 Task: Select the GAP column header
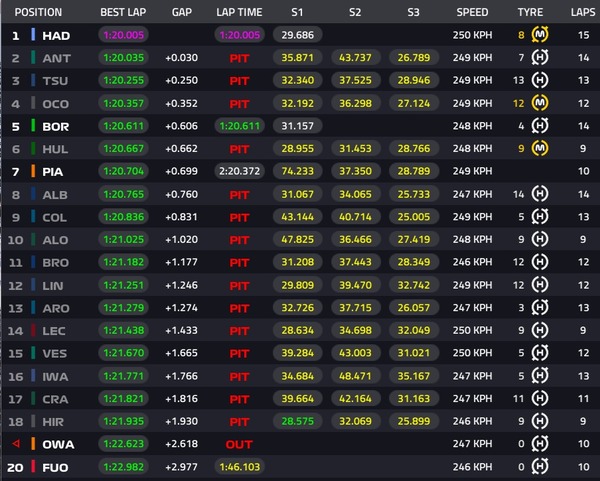181,12
